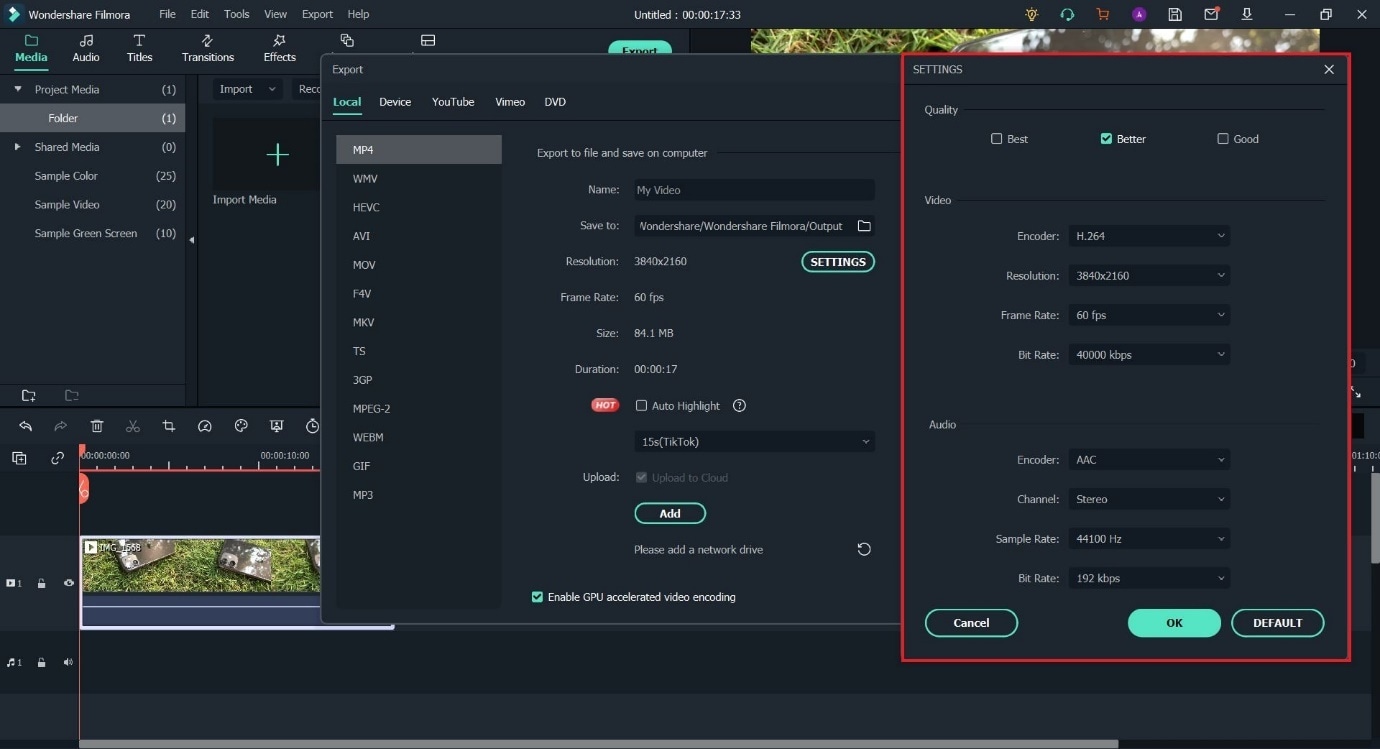Click the SETTINGS button in Export
Viewport: 1380px width, 749px height.
(838, 262)
